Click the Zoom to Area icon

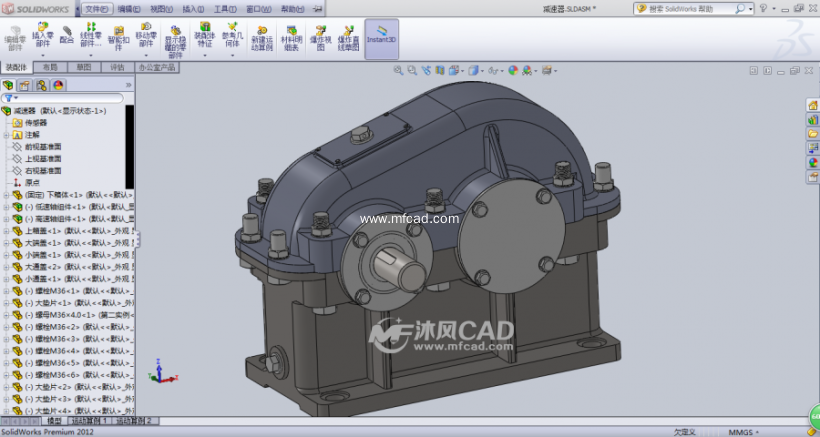[412, 70]
